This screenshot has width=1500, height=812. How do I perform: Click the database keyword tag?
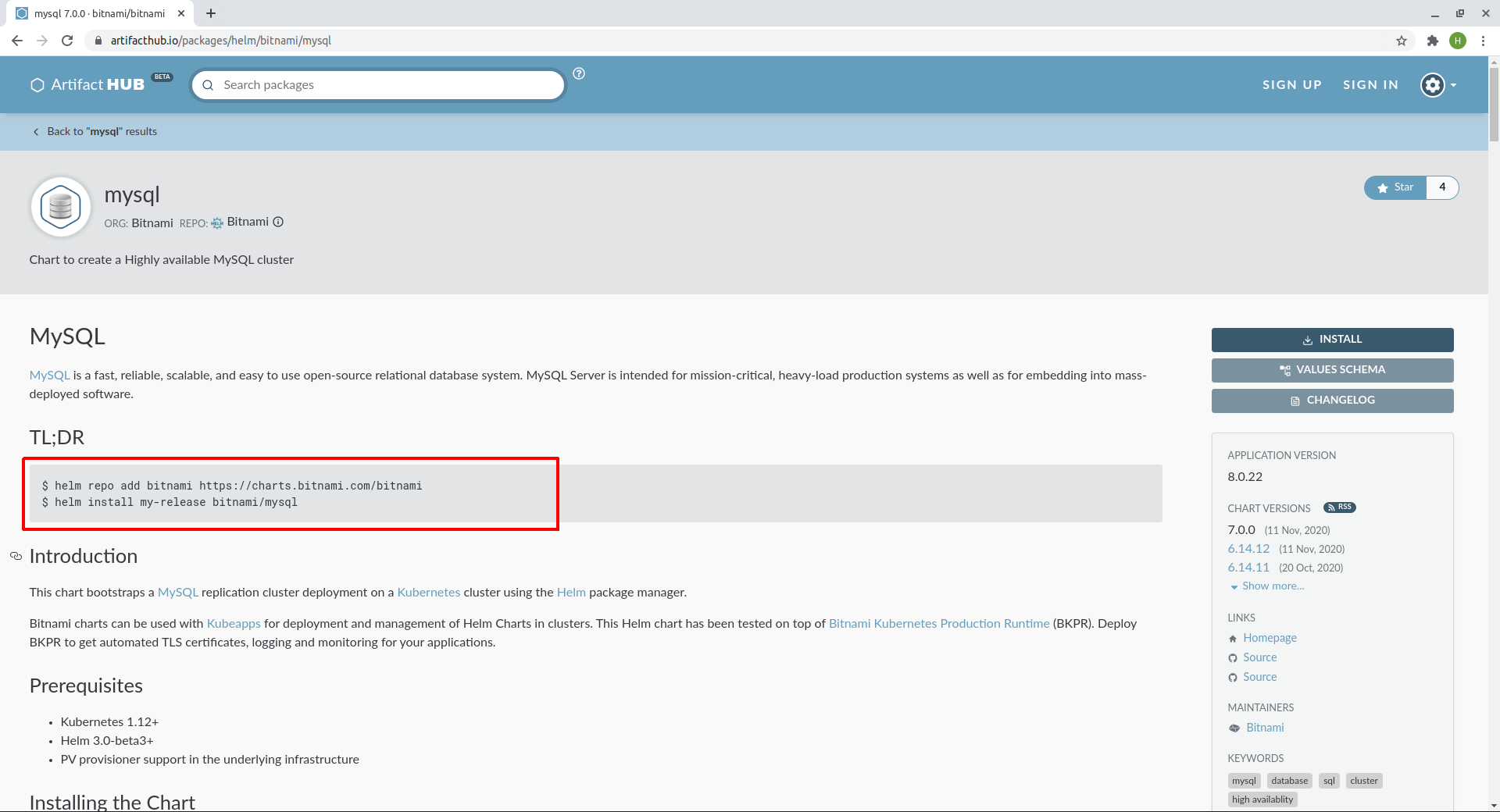point(1289,781)
